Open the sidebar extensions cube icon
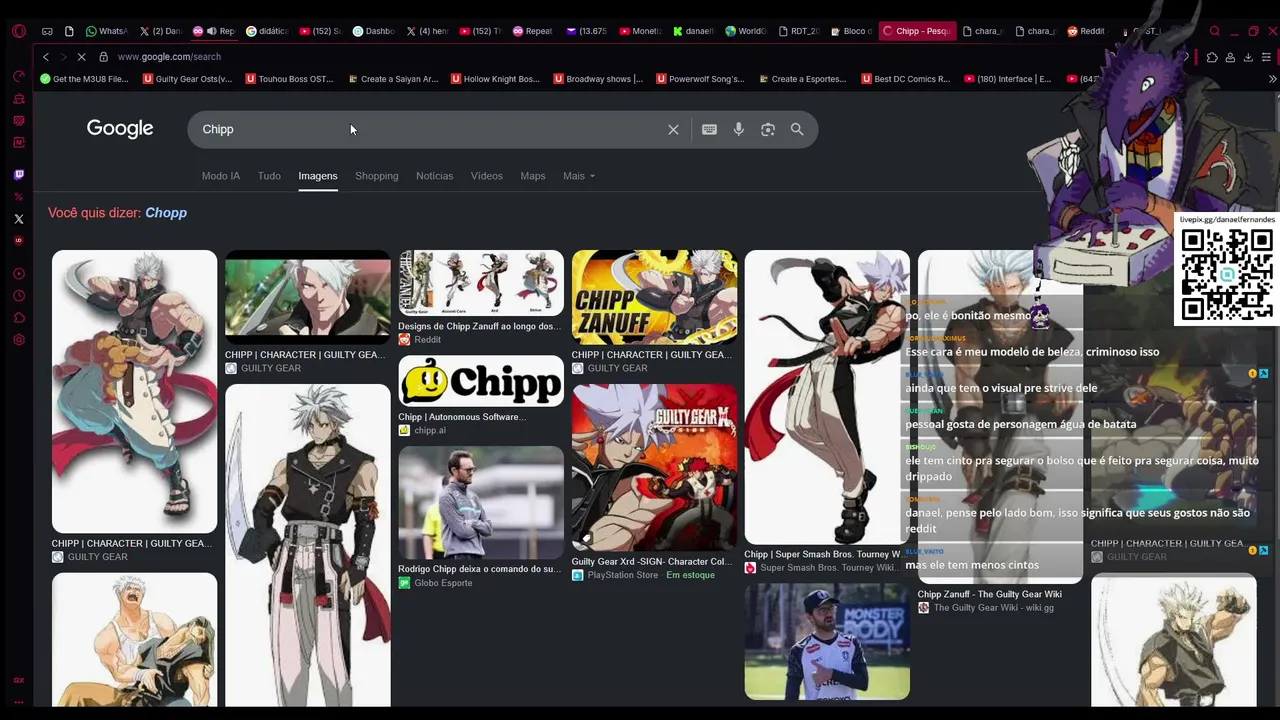This screenshot has height=720, width=1280. [19, 318]
